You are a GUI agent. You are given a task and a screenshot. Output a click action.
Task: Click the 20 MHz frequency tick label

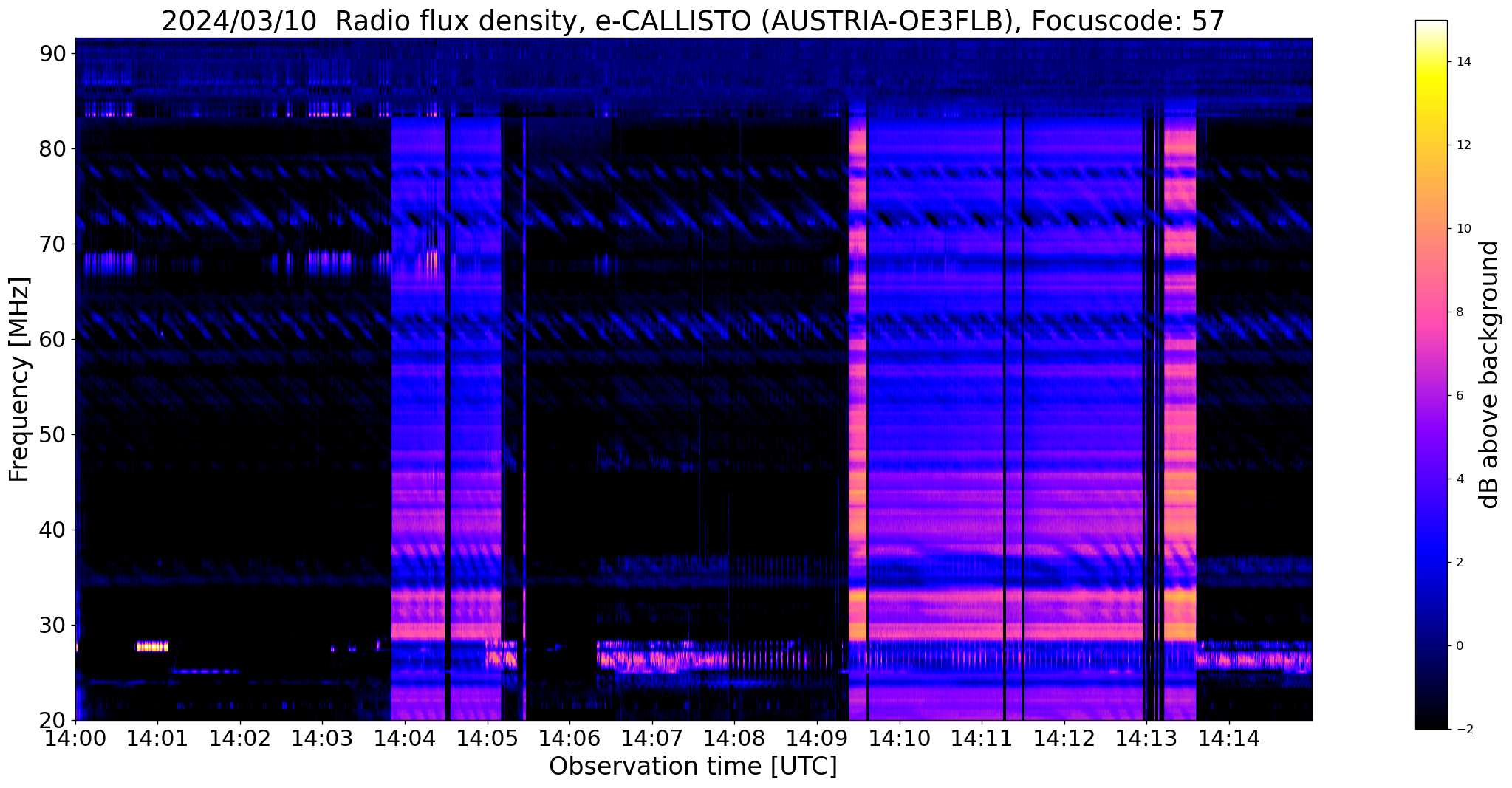pyautogui.click(x=54, y=721)
